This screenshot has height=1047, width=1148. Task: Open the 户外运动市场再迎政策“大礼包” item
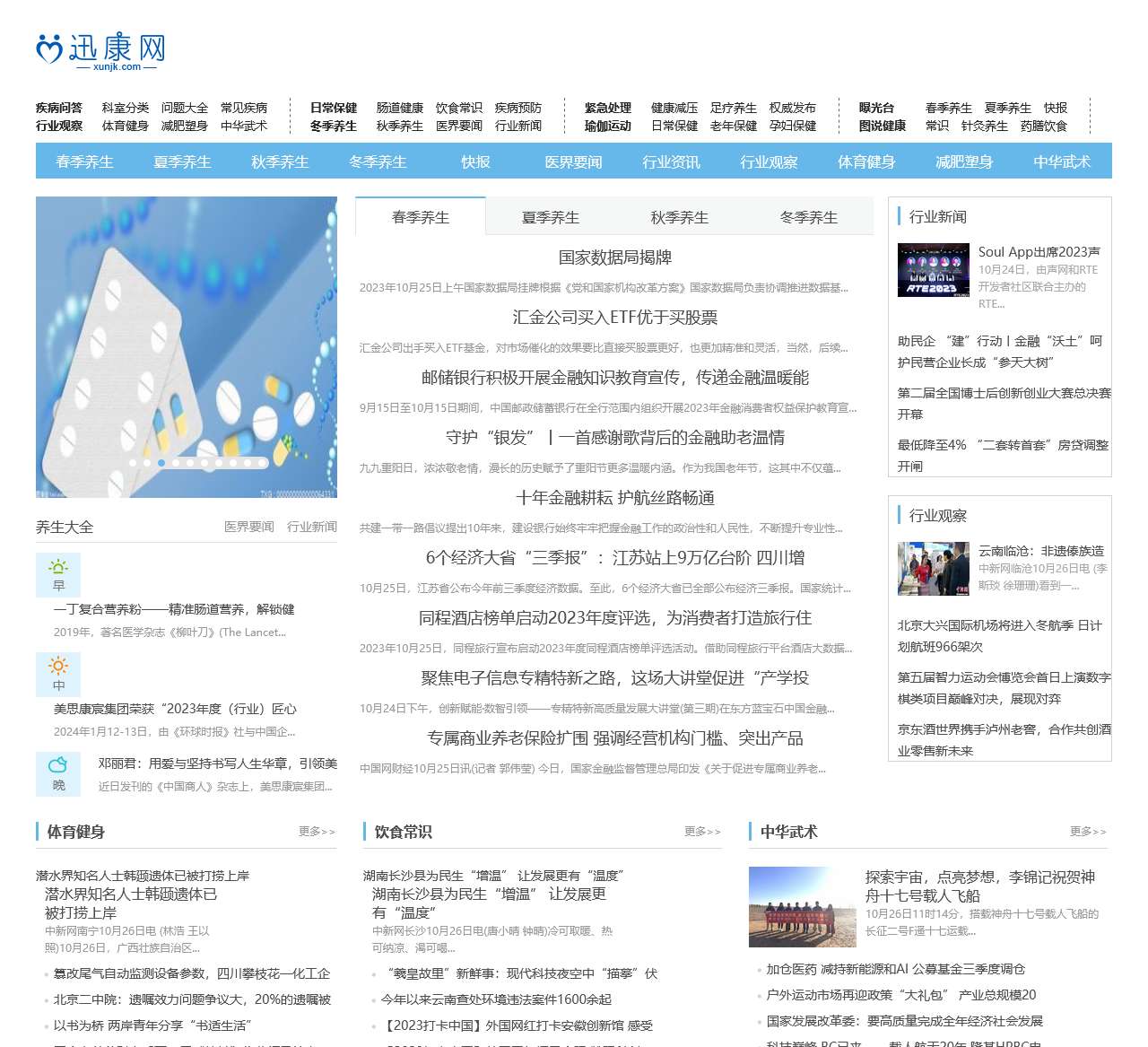(901, 995)
